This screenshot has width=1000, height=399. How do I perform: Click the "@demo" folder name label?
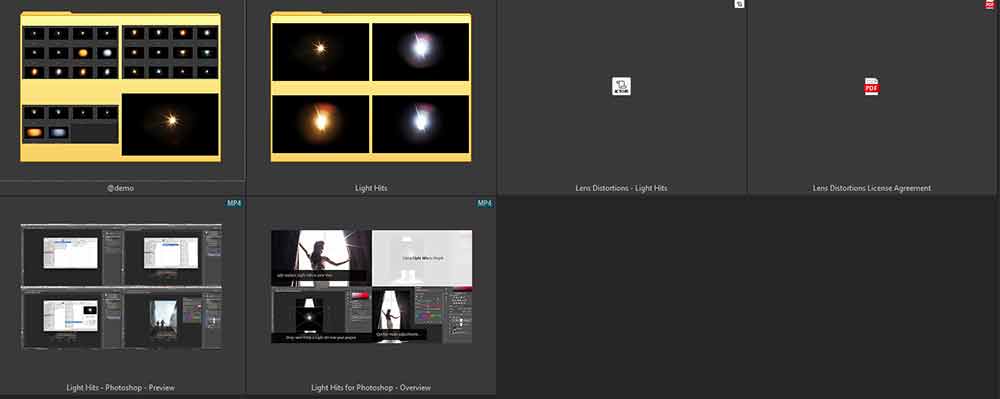121,188
